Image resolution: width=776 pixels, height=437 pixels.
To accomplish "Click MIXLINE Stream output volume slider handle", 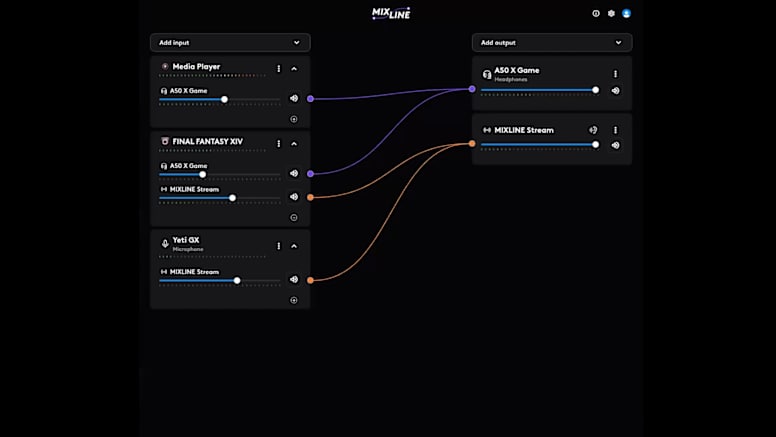I will [x=595, y=145].
